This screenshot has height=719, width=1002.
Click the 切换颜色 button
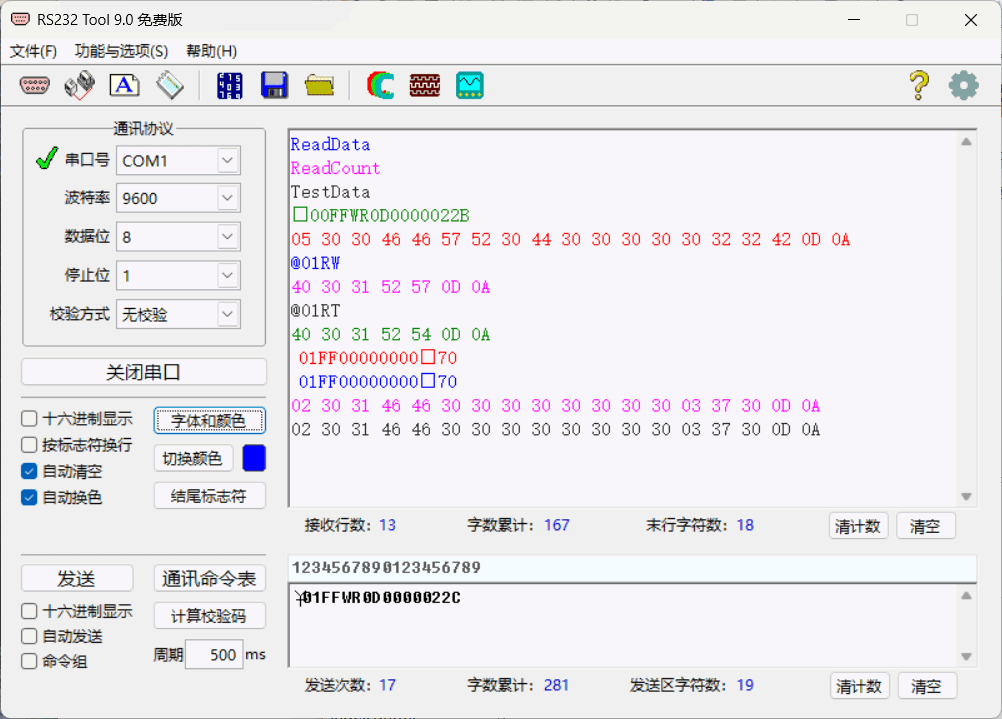click(192, 458)
